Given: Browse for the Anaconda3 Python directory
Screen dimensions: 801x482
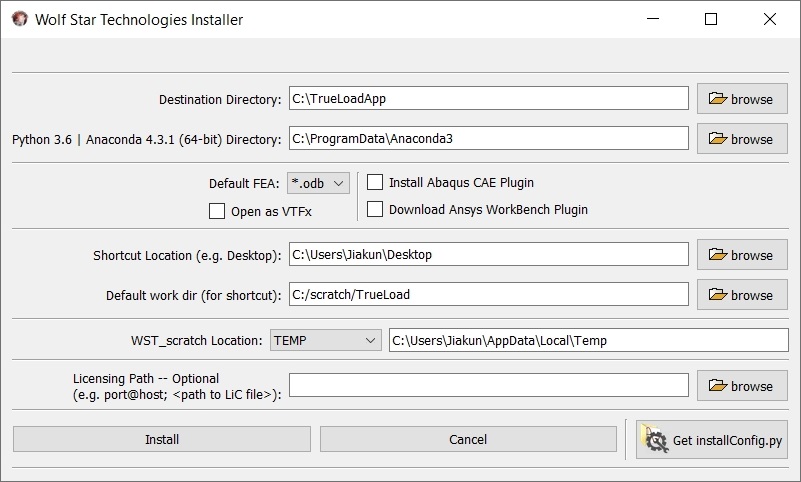Looking at the screenshot, I should point(742,138).
